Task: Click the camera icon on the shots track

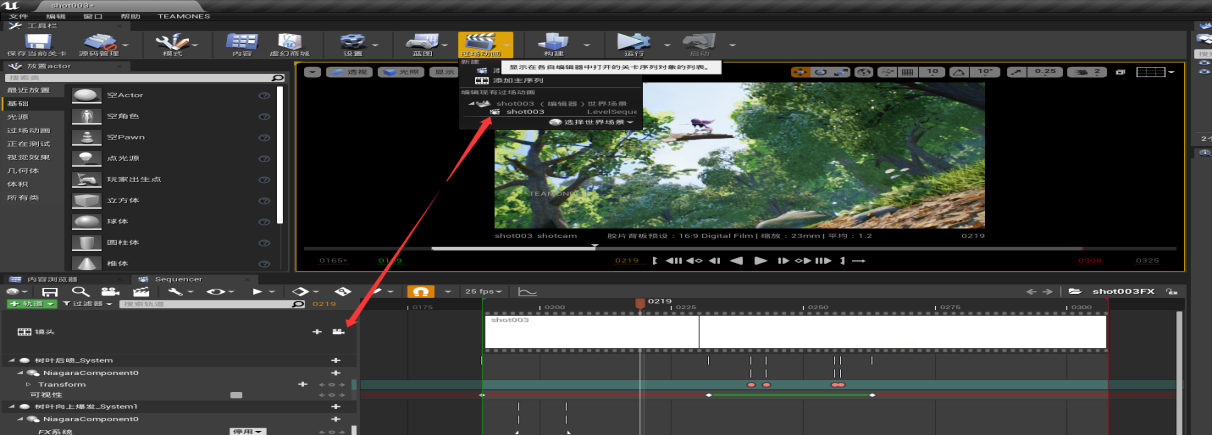Action: [339, 331]
